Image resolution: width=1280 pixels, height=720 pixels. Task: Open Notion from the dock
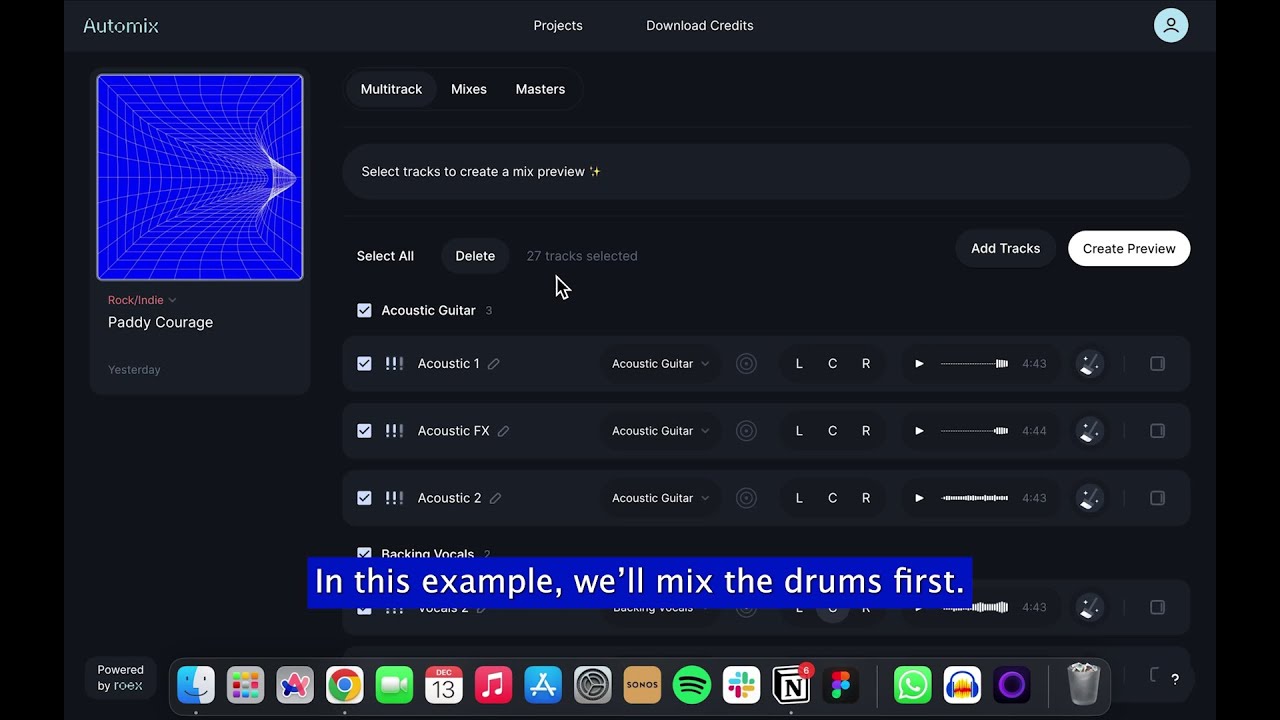click(x=791, y=685)
